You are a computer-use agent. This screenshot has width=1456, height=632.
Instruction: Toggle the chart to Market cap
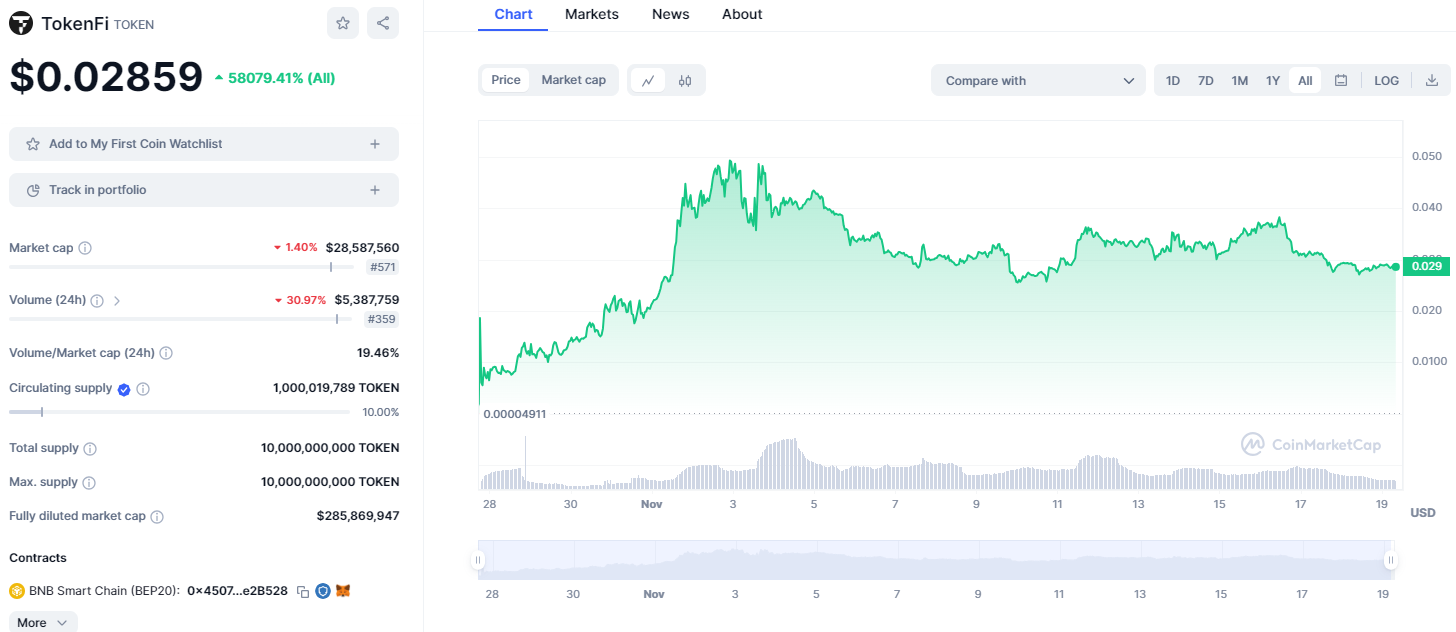click(x=573, y=80)
